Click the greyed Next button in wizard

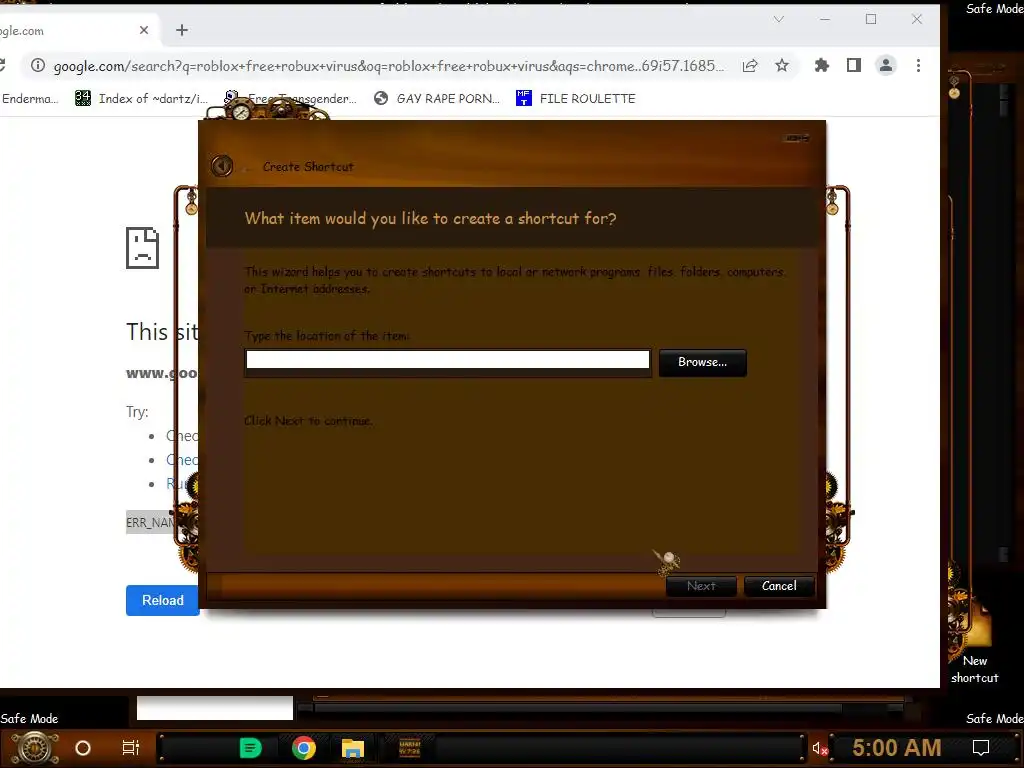click(701, 586)
